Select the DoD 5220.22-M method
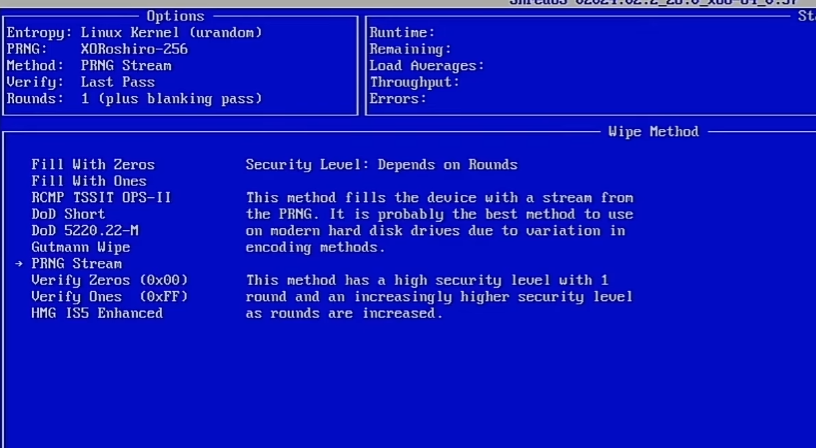This screenshot has height=448, width=816. click(x=85, y=231)
